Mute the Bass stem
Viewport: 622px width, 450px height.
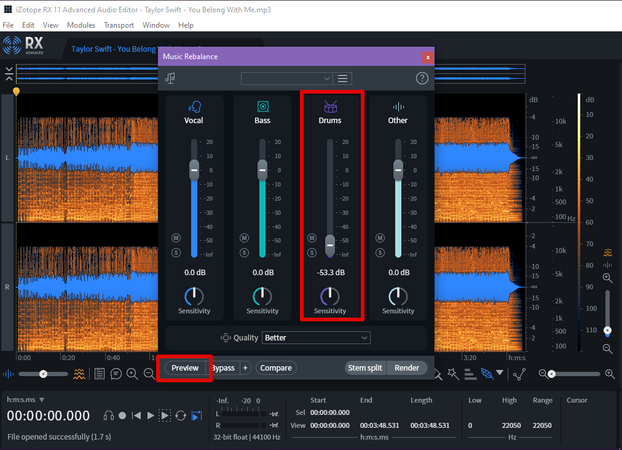[x=244, y=238]
